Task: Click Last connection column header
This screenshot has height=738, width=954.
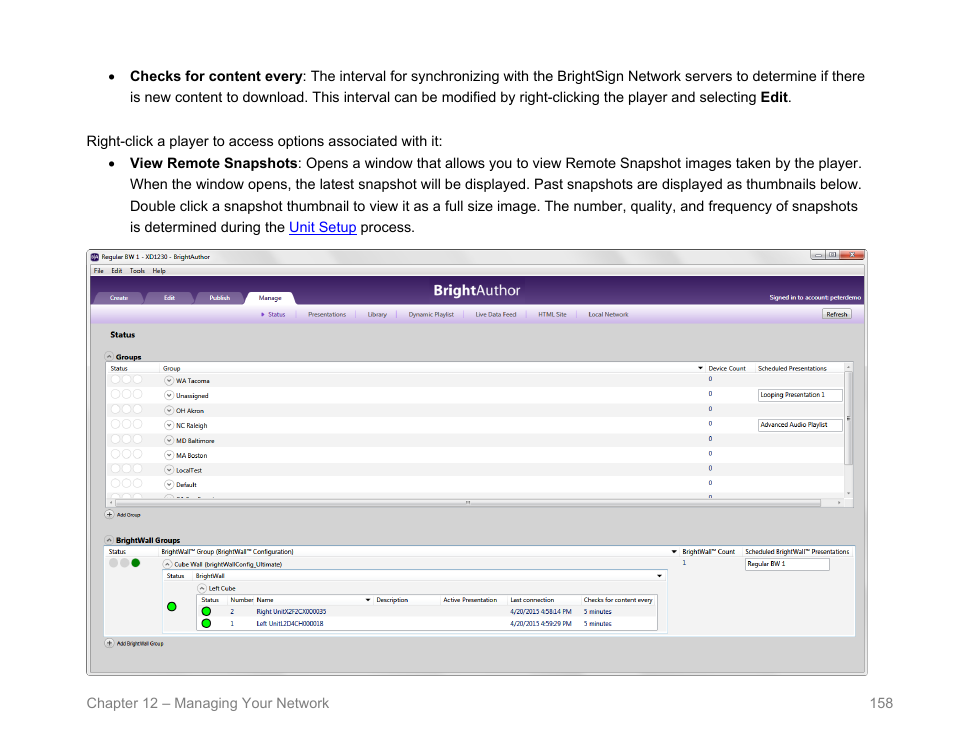Action: pos(532,600)
